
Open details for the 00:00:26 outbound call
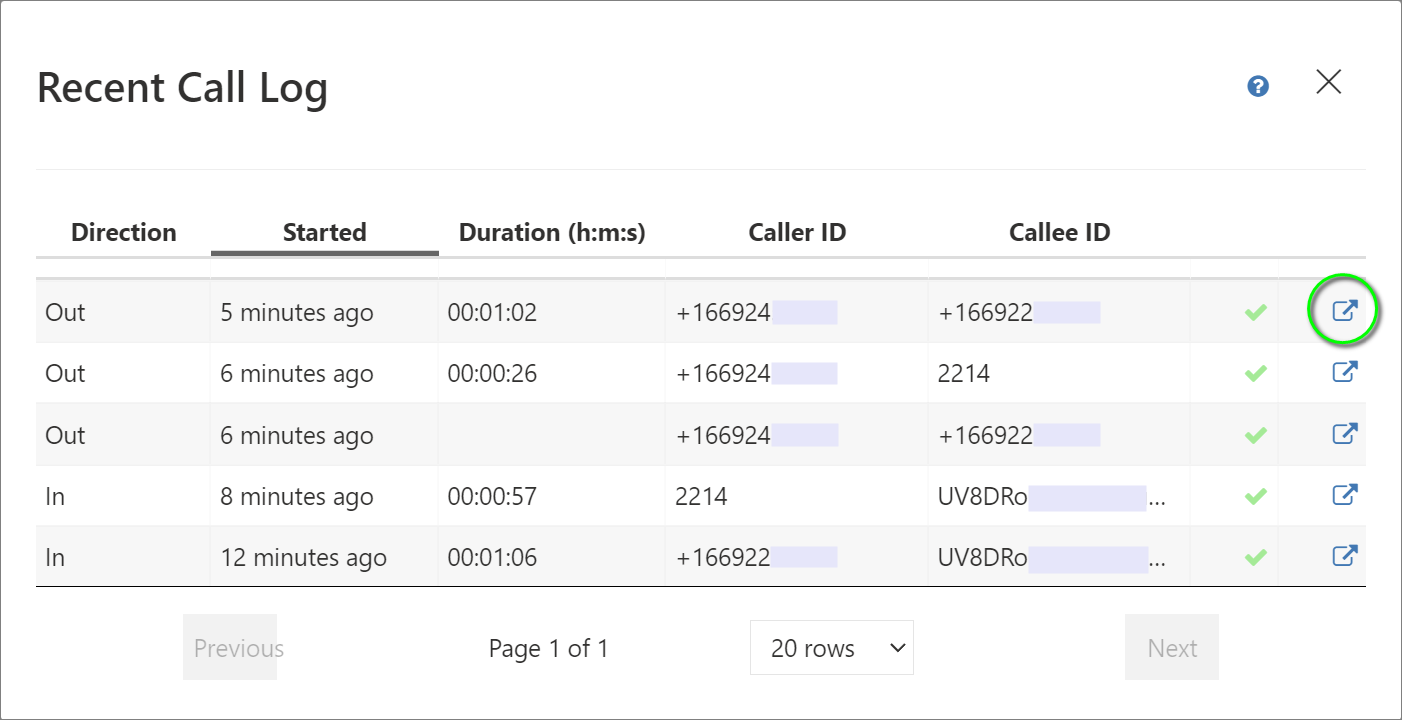coord(1345,372)
